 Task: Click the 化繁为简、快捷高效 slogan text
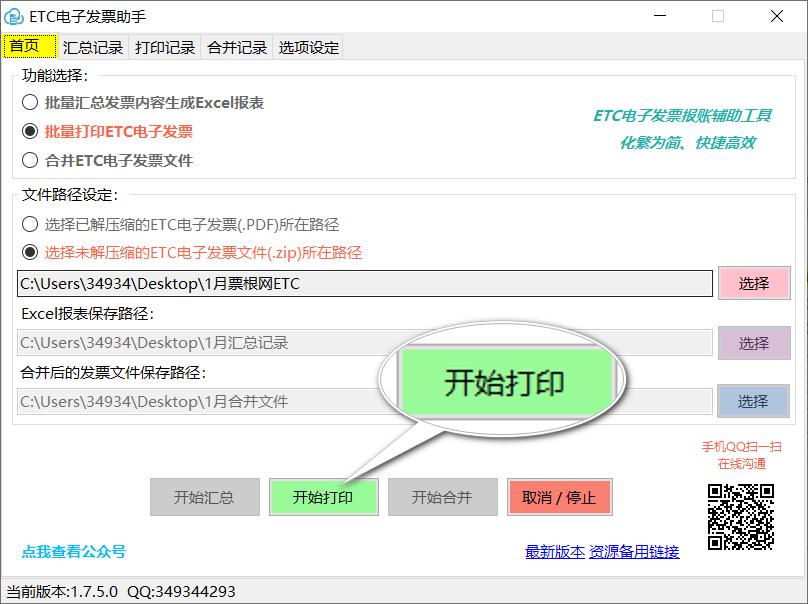point(687,143)
